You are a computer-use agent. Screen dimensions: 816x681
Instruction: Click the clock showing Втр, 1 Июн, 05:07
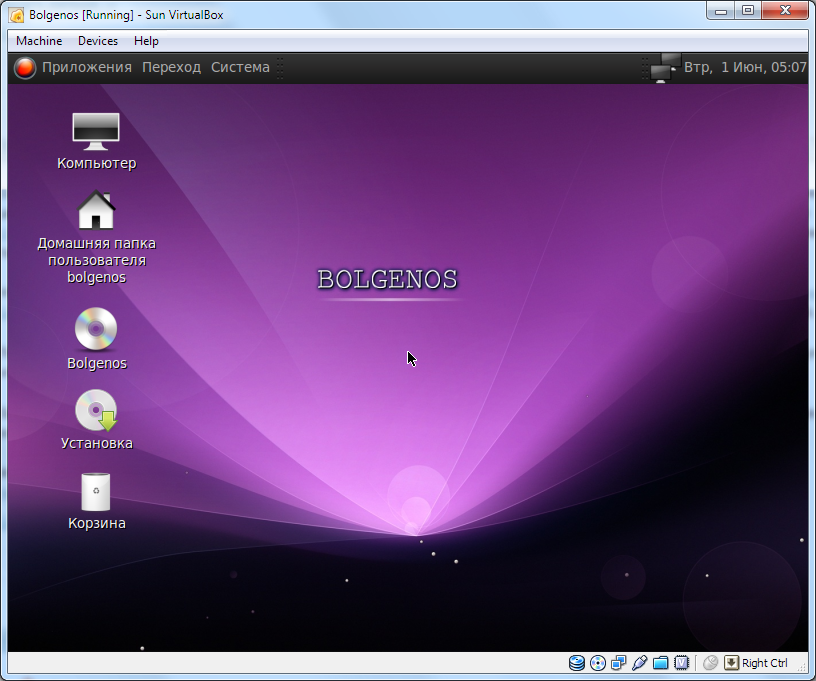(x=745, y=67)
